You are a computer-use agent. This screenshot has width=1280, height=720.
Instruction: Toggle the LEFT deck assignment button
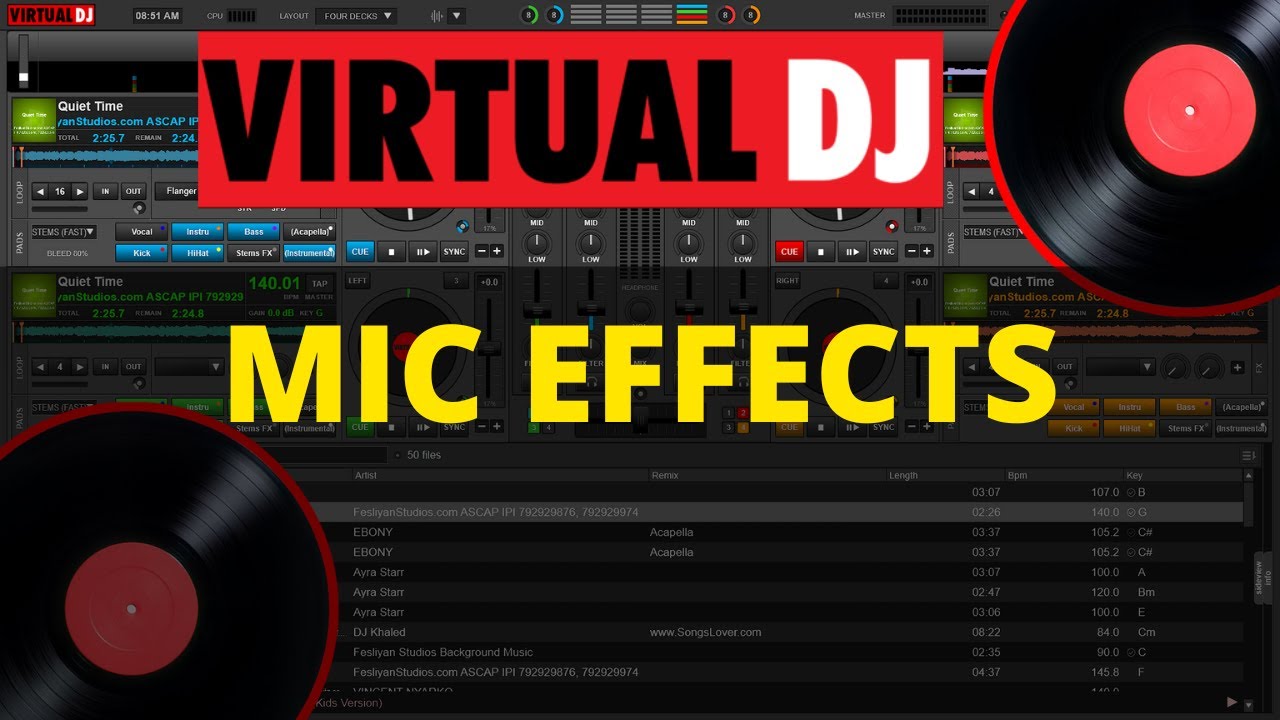click(358, 282)
